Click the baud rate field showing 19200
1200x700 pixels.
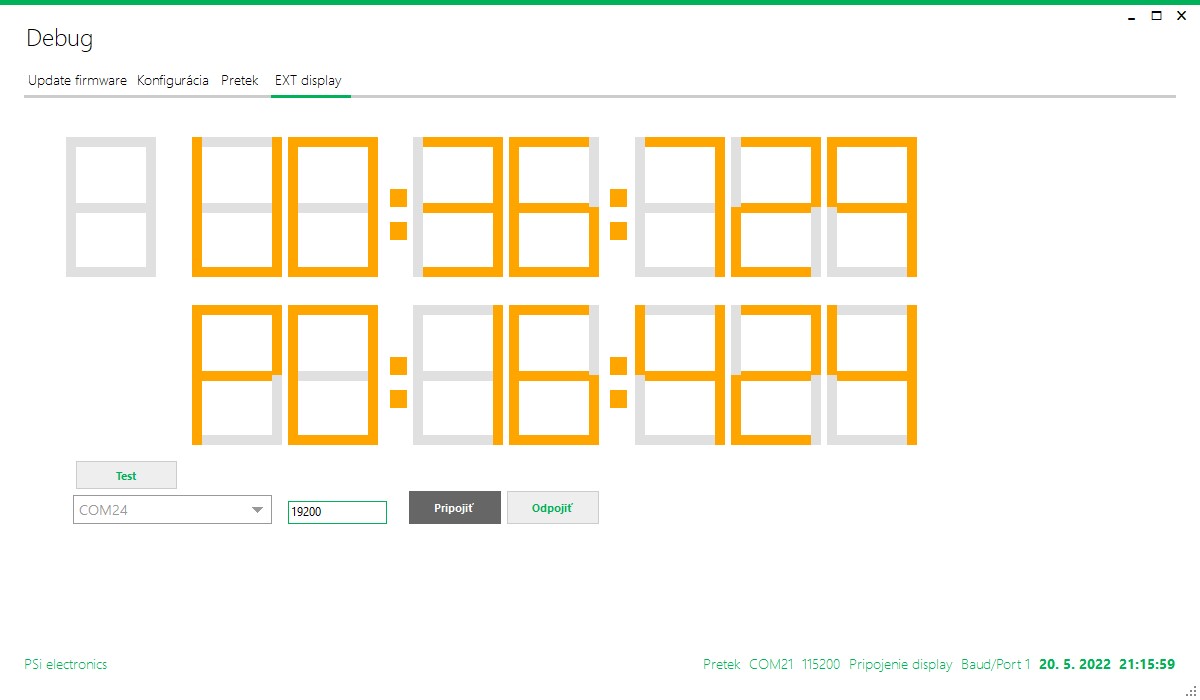337,512
